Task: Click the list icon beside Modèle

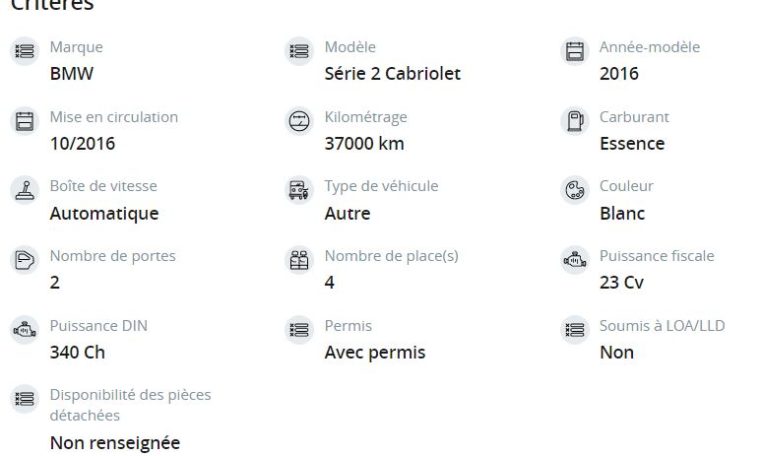Action: coord(299,51)
